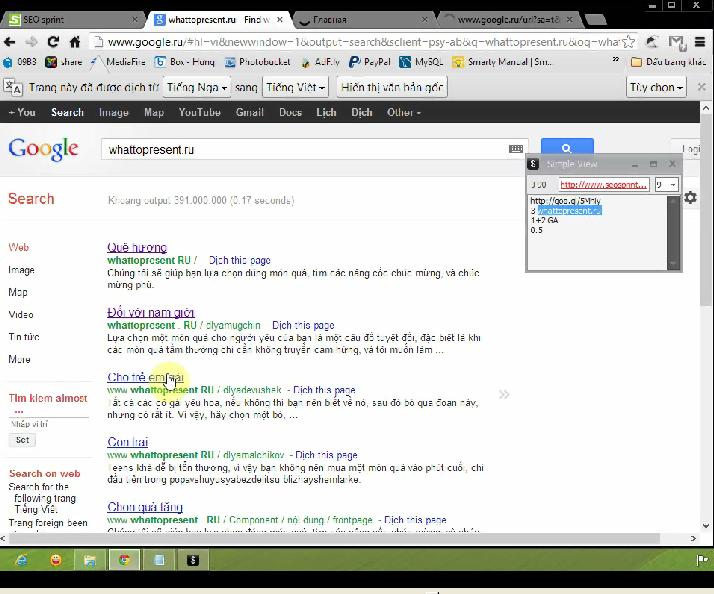Filter results by Video in sidebar
The width and height of the screenshot is (714, 594).
click(21, 314)
